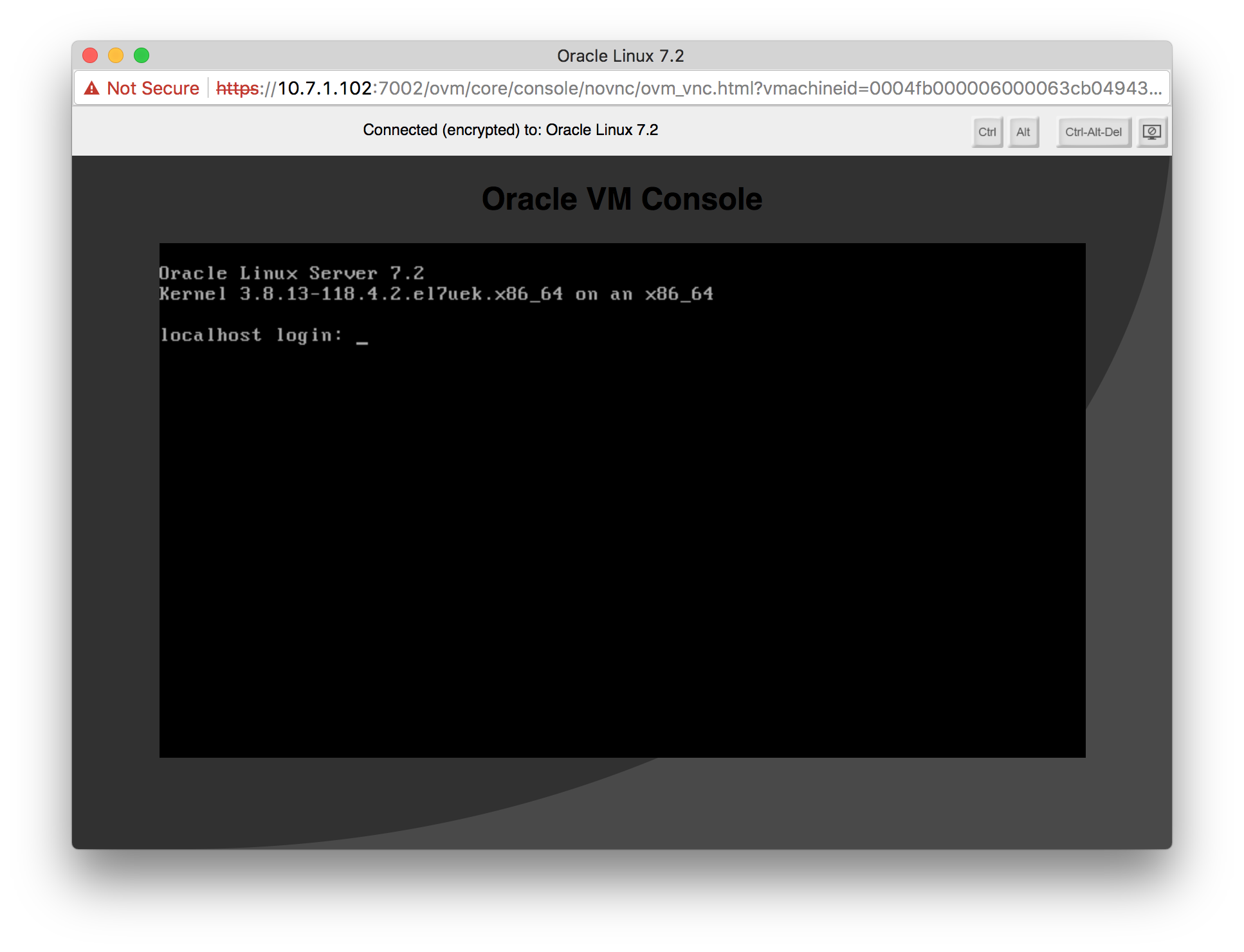1244x952 pixels.
Task: Toggle the Alt modifier key button
Action: [1023, 132]
